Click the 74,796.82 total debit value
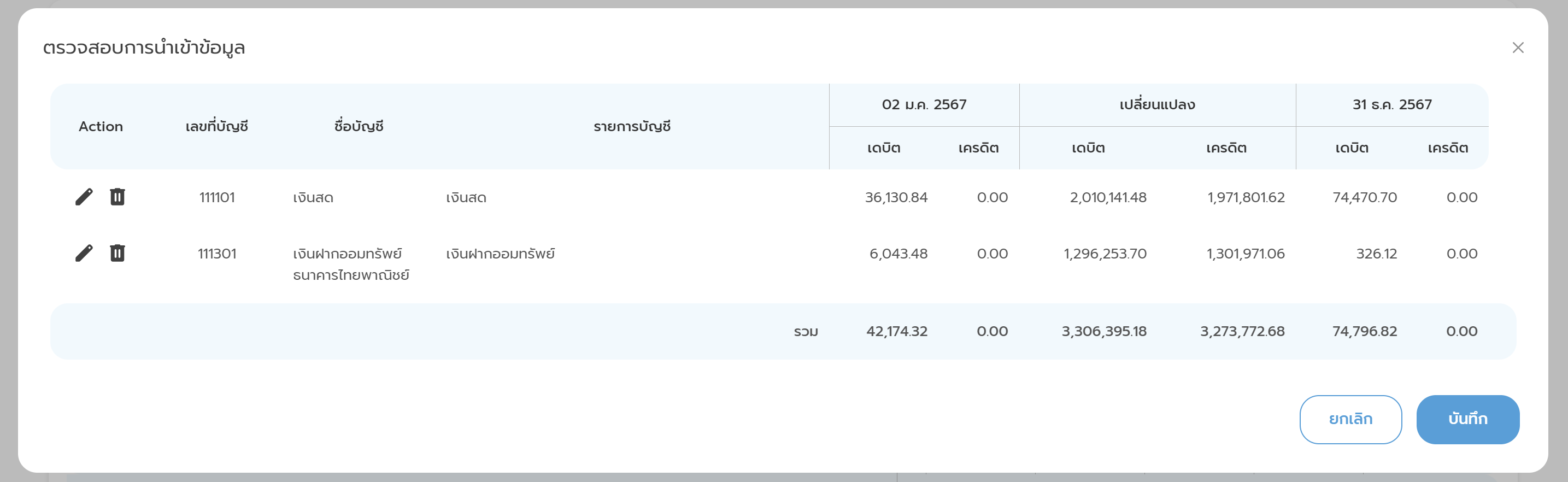The image size is (1568, 482). click(x=1364, y=332)
